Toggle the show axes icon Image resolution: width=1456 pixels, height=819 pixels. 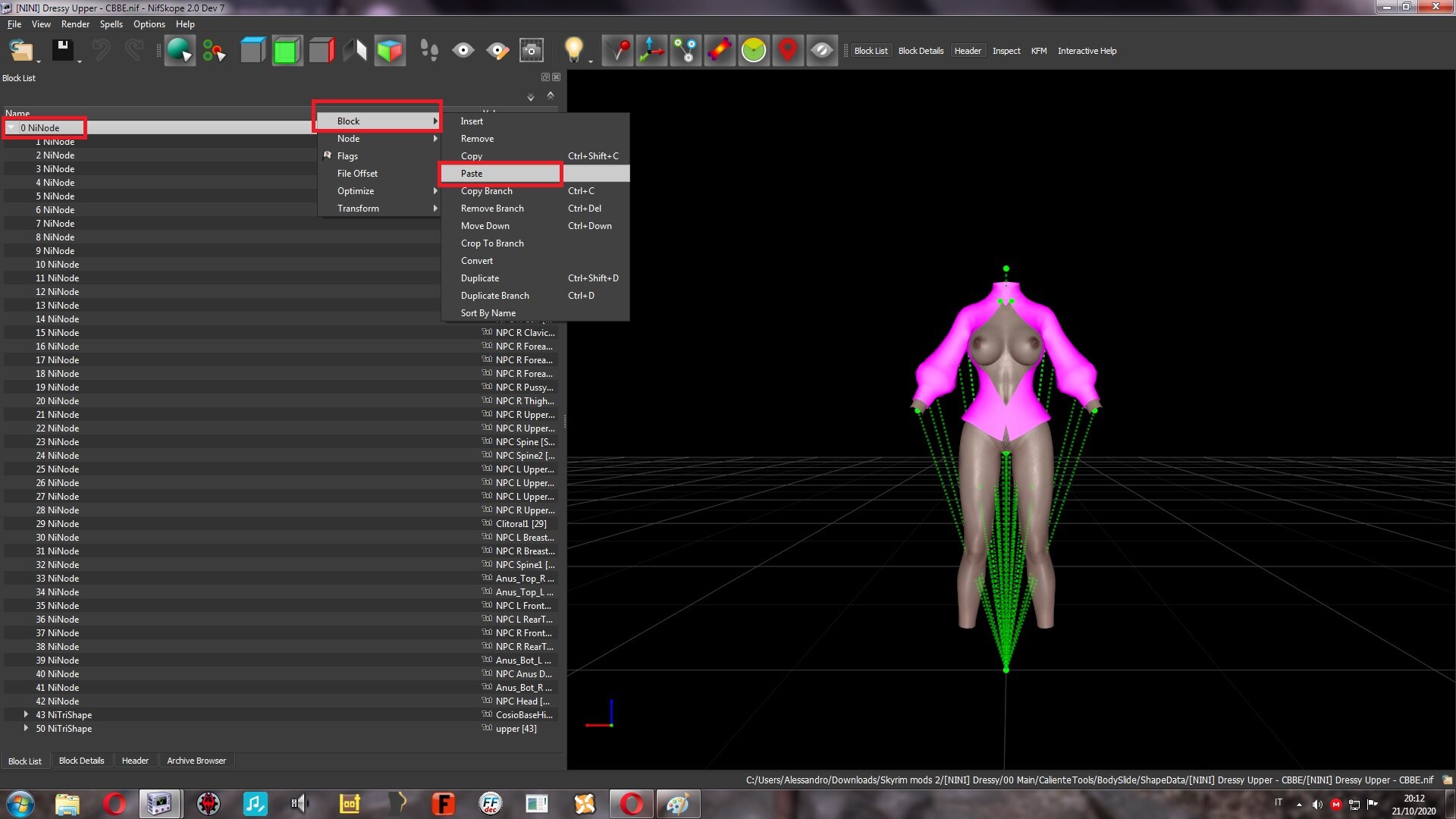[x=651, y=51]
